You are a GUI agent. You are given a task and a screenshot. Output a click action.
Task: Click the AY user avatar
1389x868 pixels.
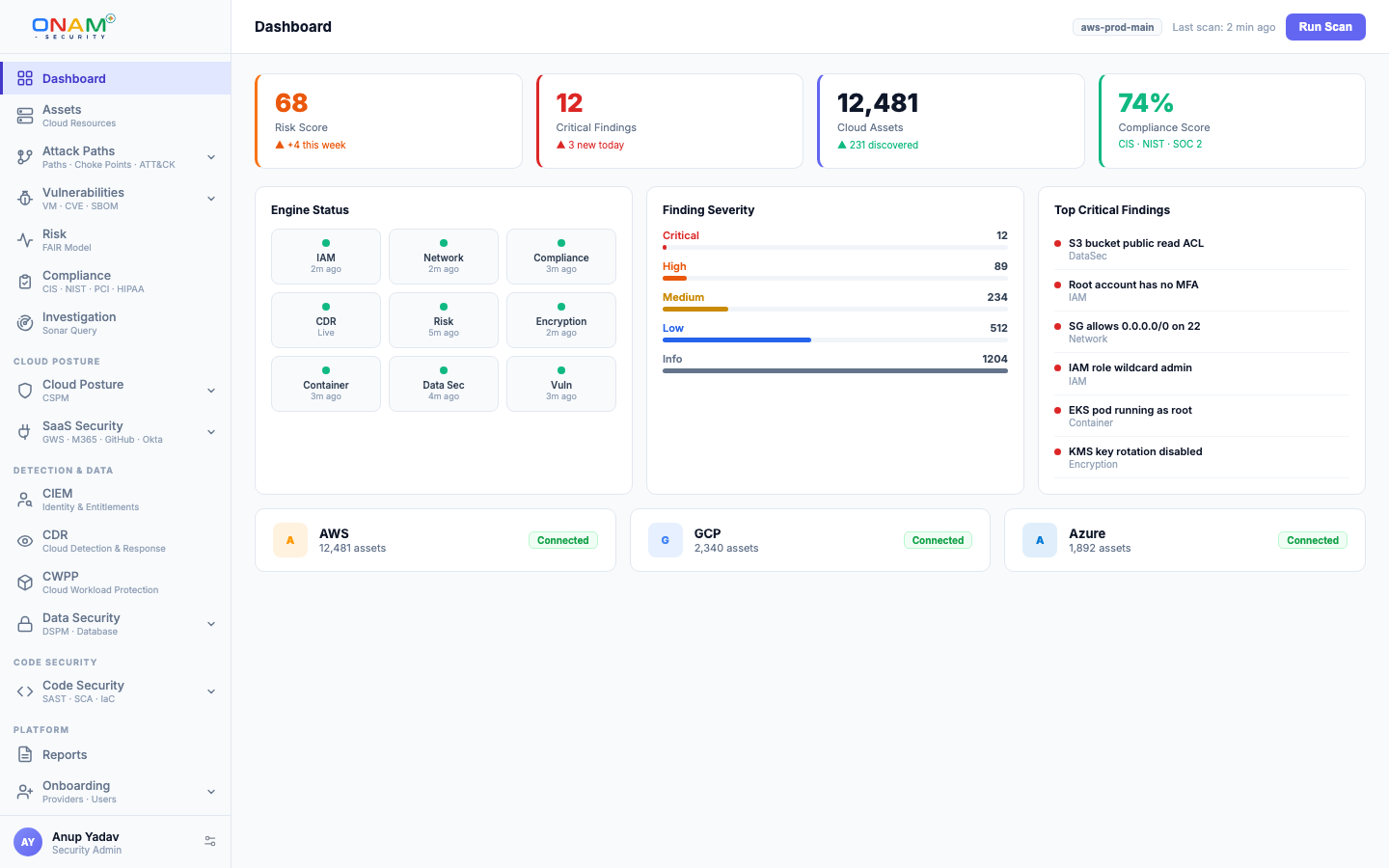(28, 842)
